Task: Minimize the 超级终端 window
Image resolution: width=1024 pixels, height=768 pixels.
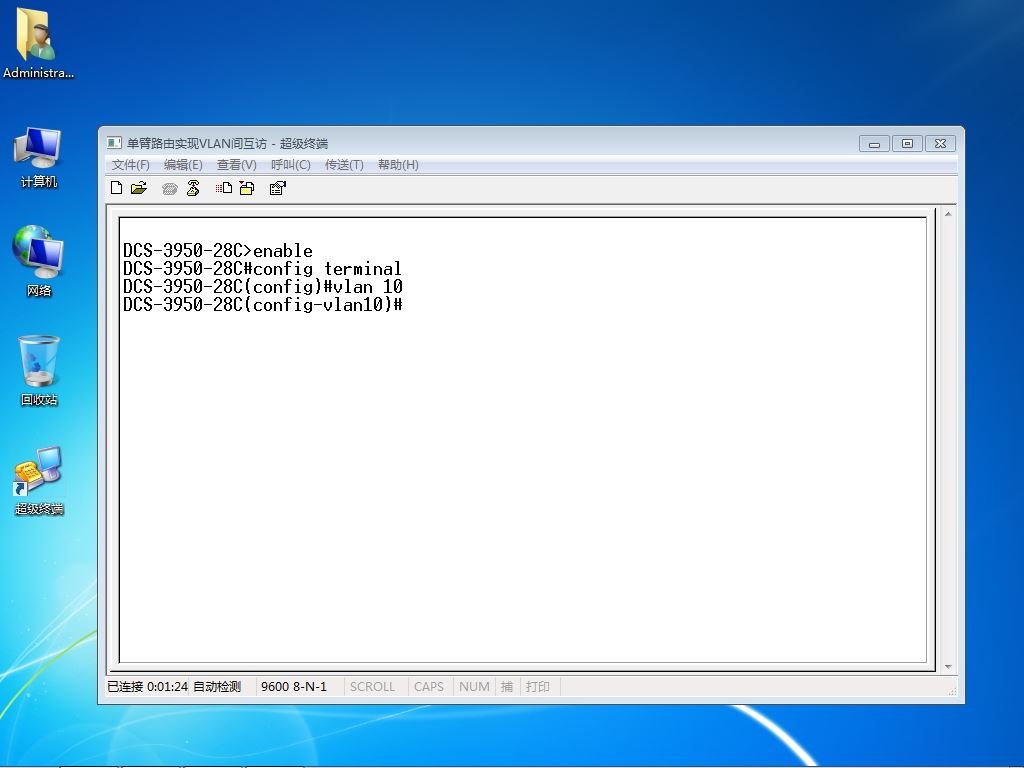Action: [x=874, y=144]
